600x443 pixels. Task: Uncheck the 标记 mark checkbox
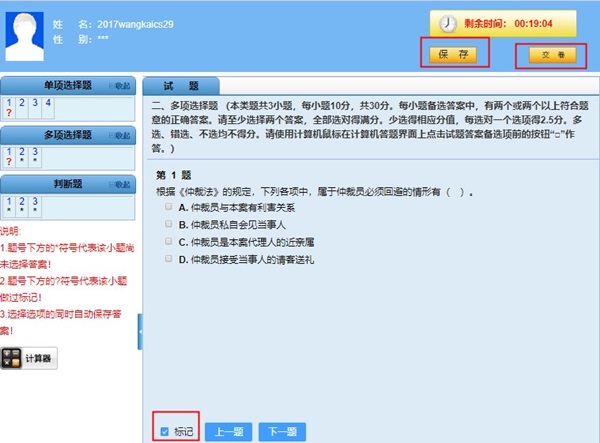click(165, 432)
